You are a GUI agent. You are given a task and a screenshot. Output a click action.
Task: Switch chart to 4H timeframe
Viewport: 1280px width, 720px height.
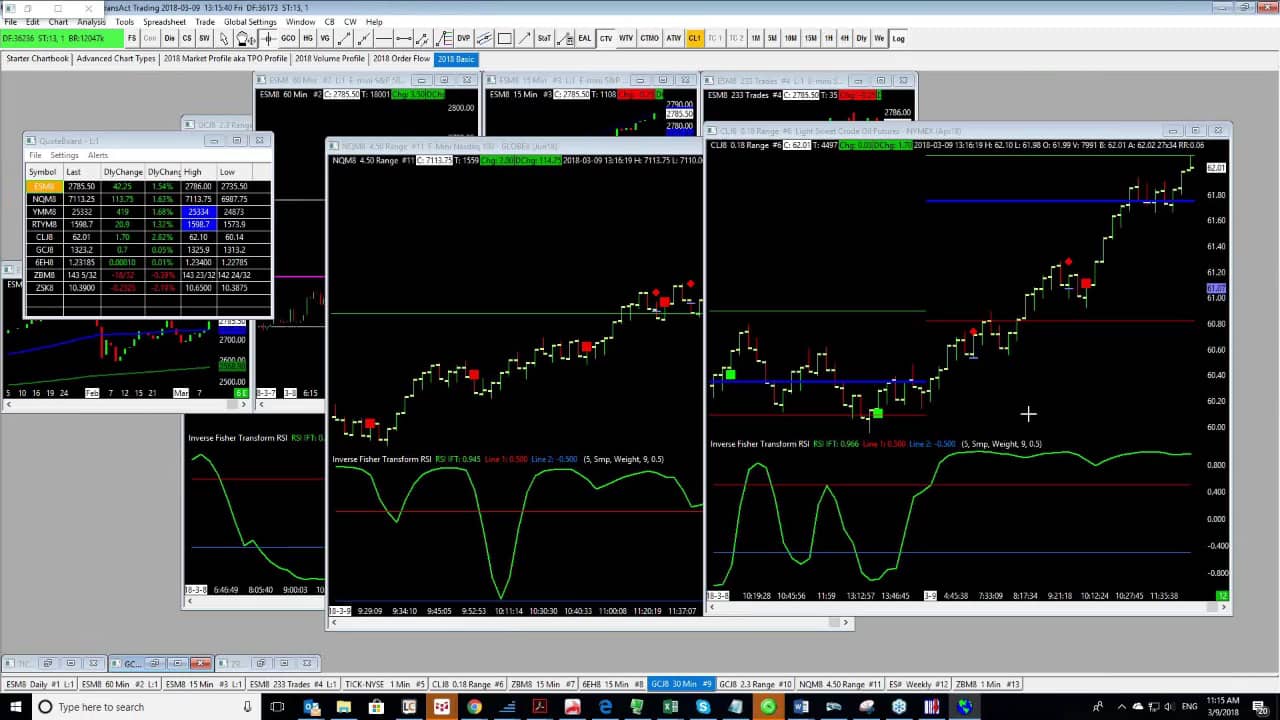(x=845, y=38)
